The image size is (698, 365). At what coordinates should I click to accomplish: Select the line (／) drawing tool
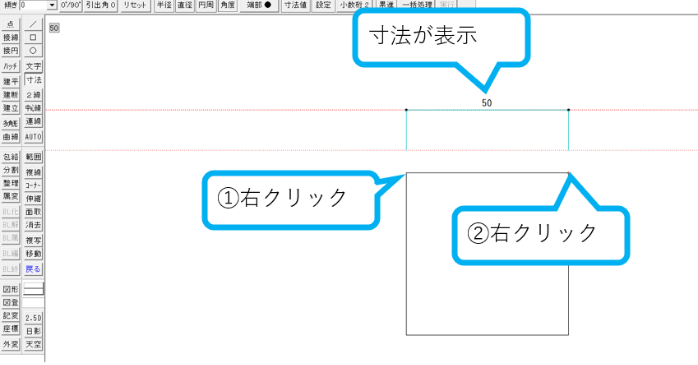(x=33, y=24)
